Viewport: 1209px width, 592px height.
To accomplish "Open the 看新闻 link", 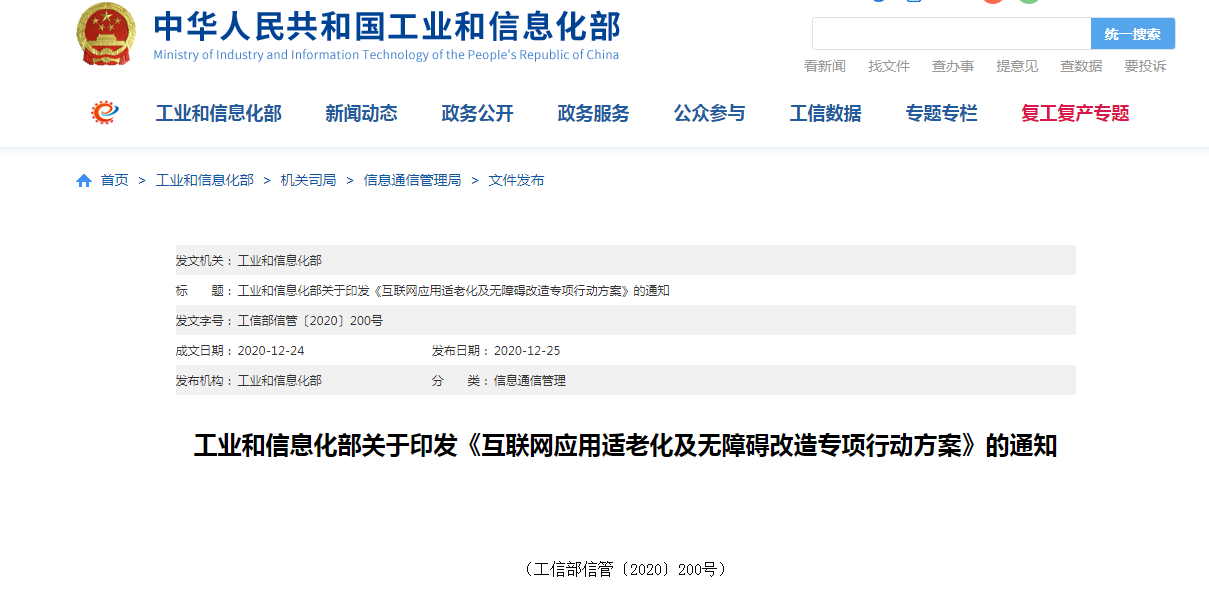I will [825, 66].
